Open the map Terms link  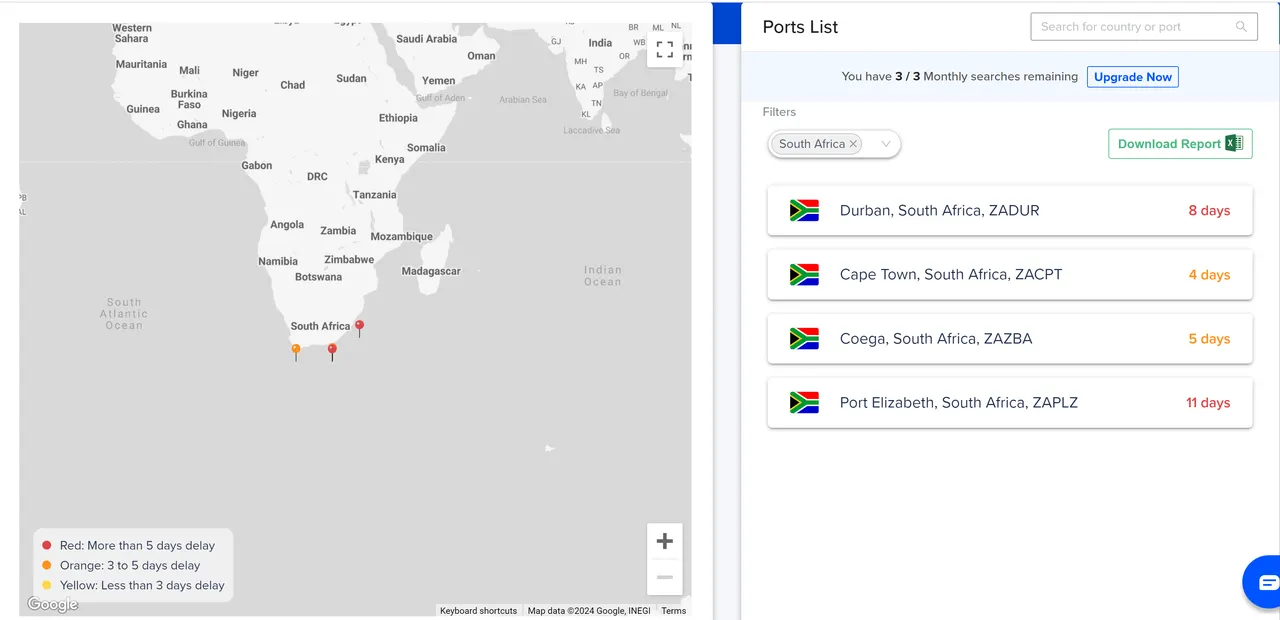(673, 611)
